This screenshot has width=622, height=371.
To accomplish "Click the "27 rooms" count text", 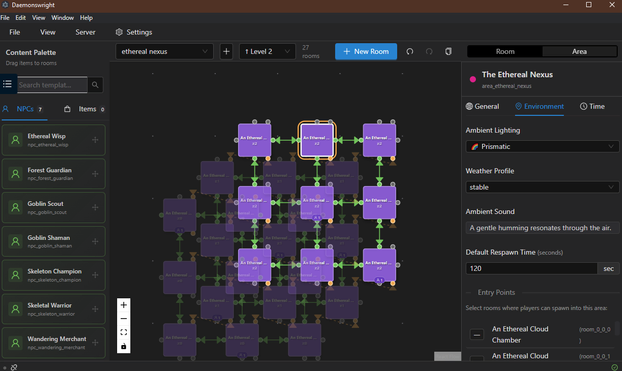I will coord(310,52).
